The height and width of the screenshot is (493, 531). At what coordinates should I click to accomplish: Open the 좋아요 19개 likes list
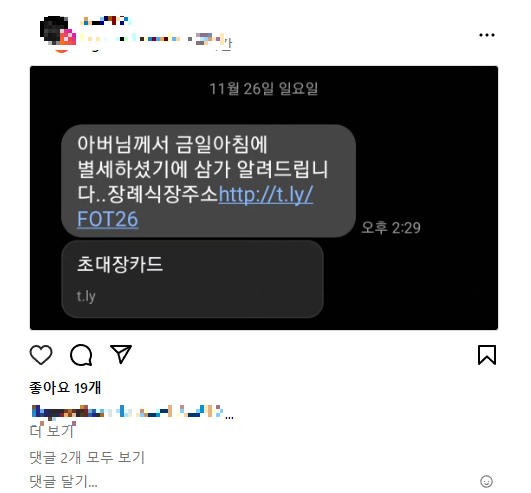coord(65,388)
